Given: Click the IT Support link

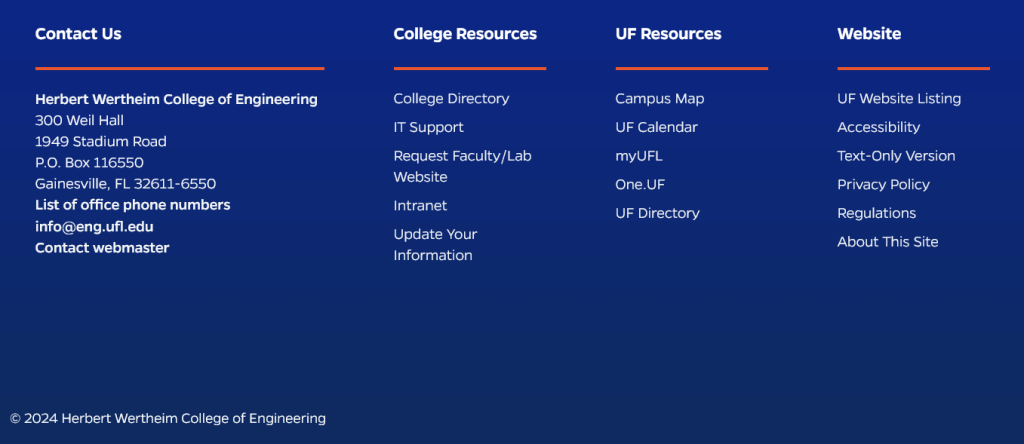Looking at the screenshot, I should coord(428,127).
